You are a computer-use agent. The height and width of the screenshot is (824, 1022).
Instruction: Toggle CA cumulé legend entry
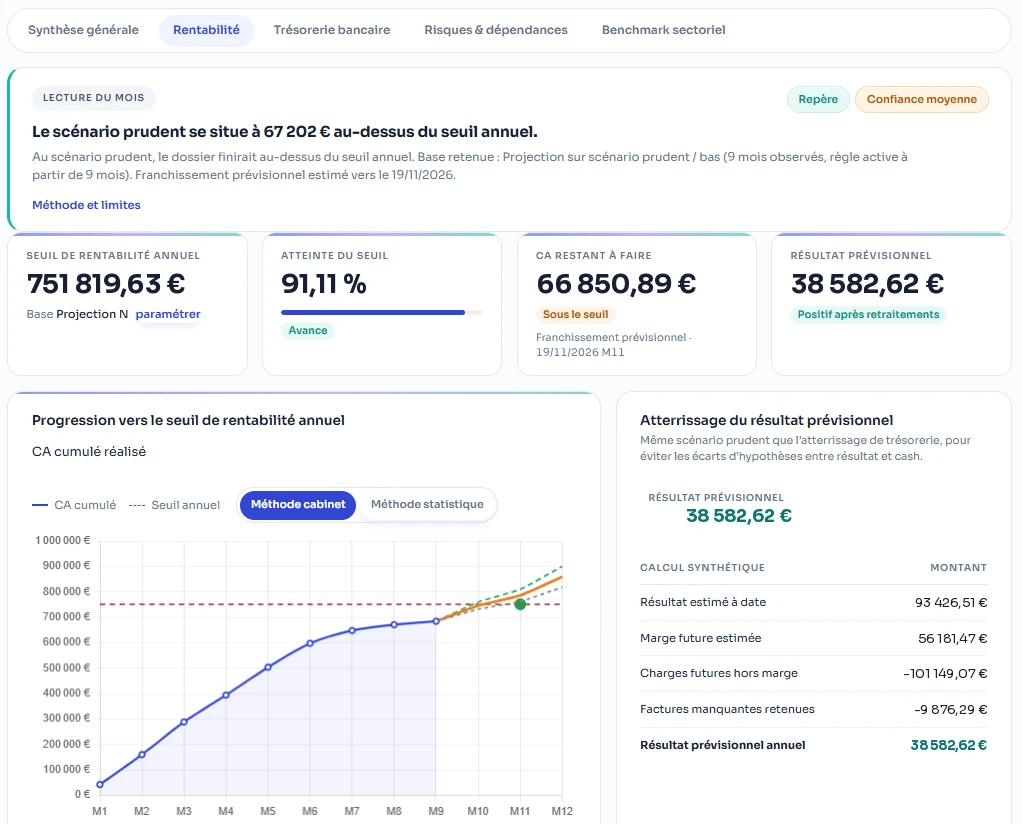tap(74, 505)
